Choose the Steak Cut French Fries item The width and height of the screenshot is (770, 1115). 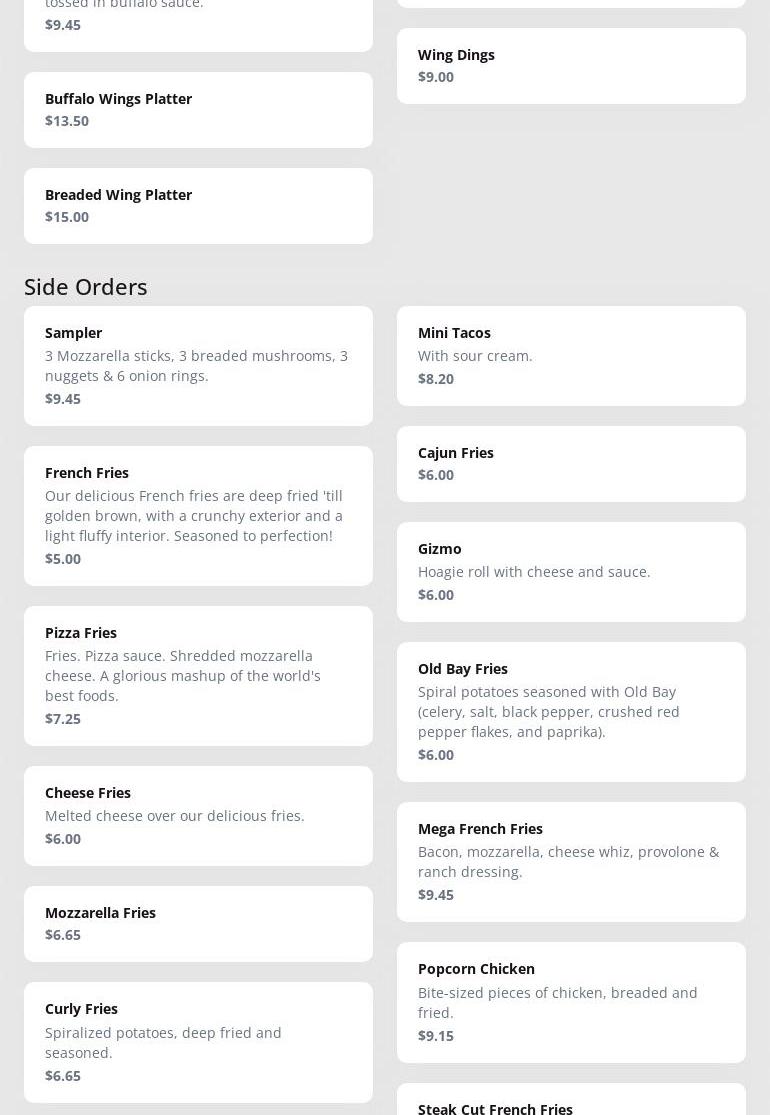pos(571,1099)
